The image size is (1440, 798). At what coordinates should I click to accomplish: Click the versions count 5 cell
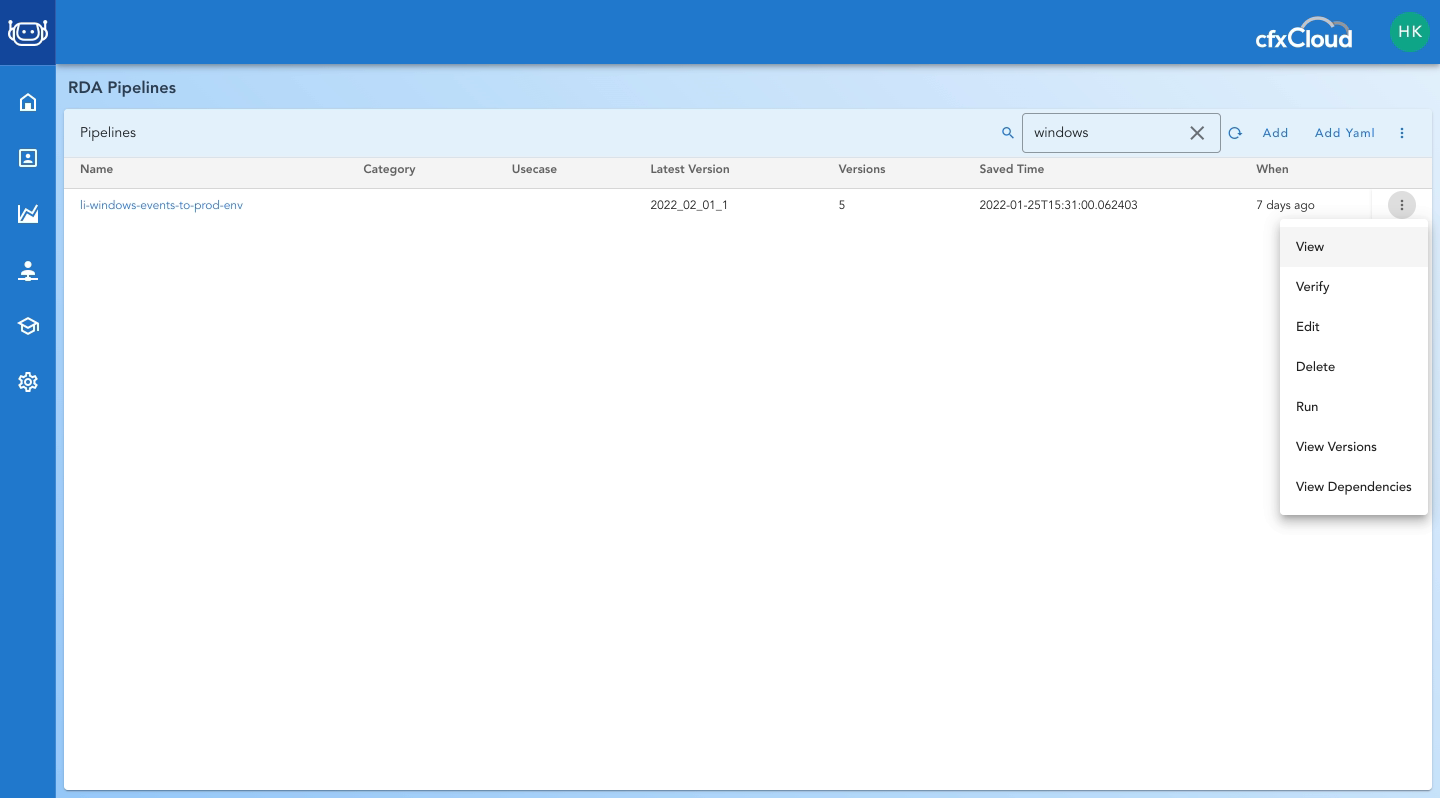[842, 205]
